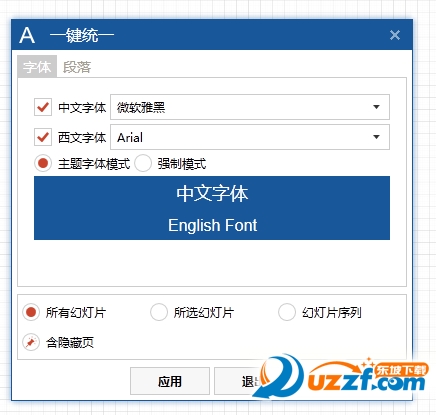Image resolution: width=436 pixels, height=415 pixels.
Task: Open the 微软雅黑 Chinese font dropdown
Action: pyautogui.click(x=250, y=107)
